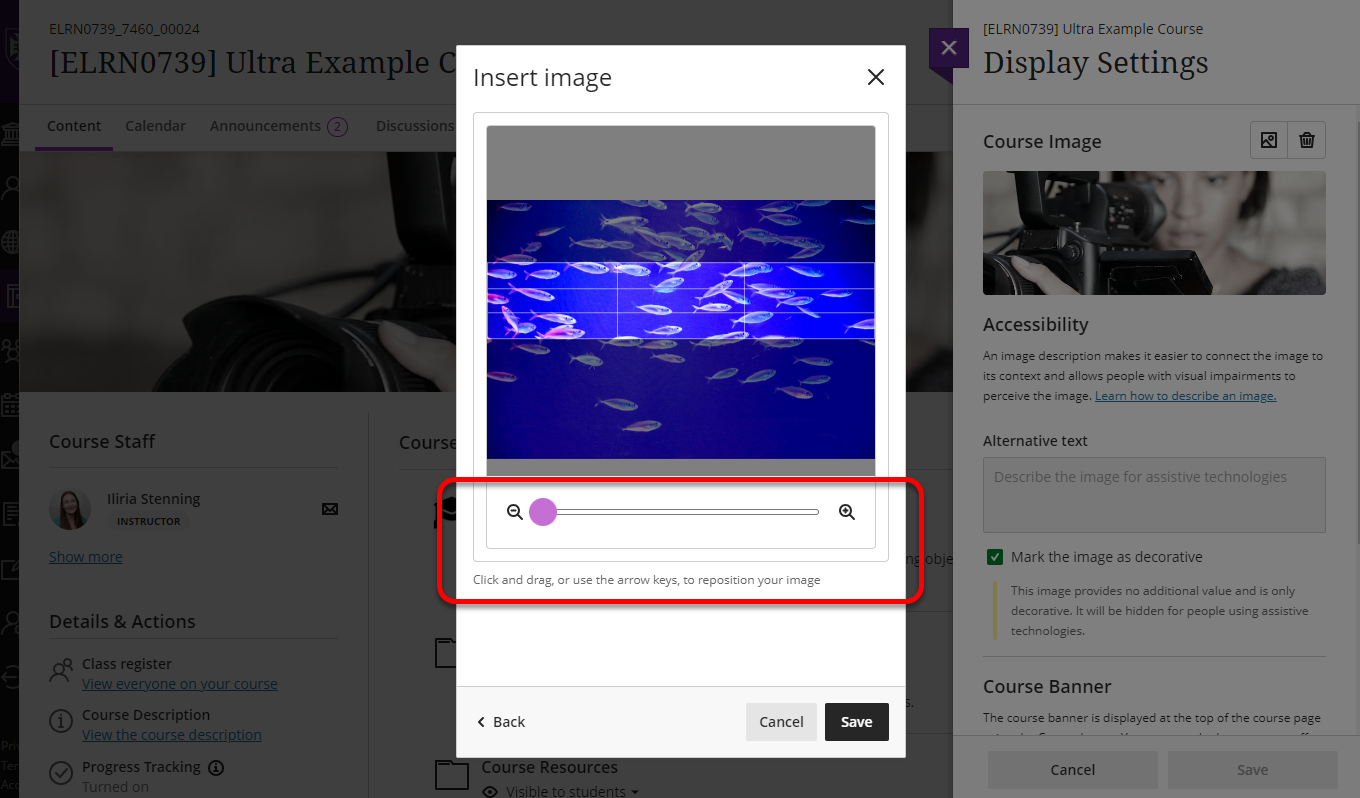Click the Accessibility heading

coord(1035,325)
